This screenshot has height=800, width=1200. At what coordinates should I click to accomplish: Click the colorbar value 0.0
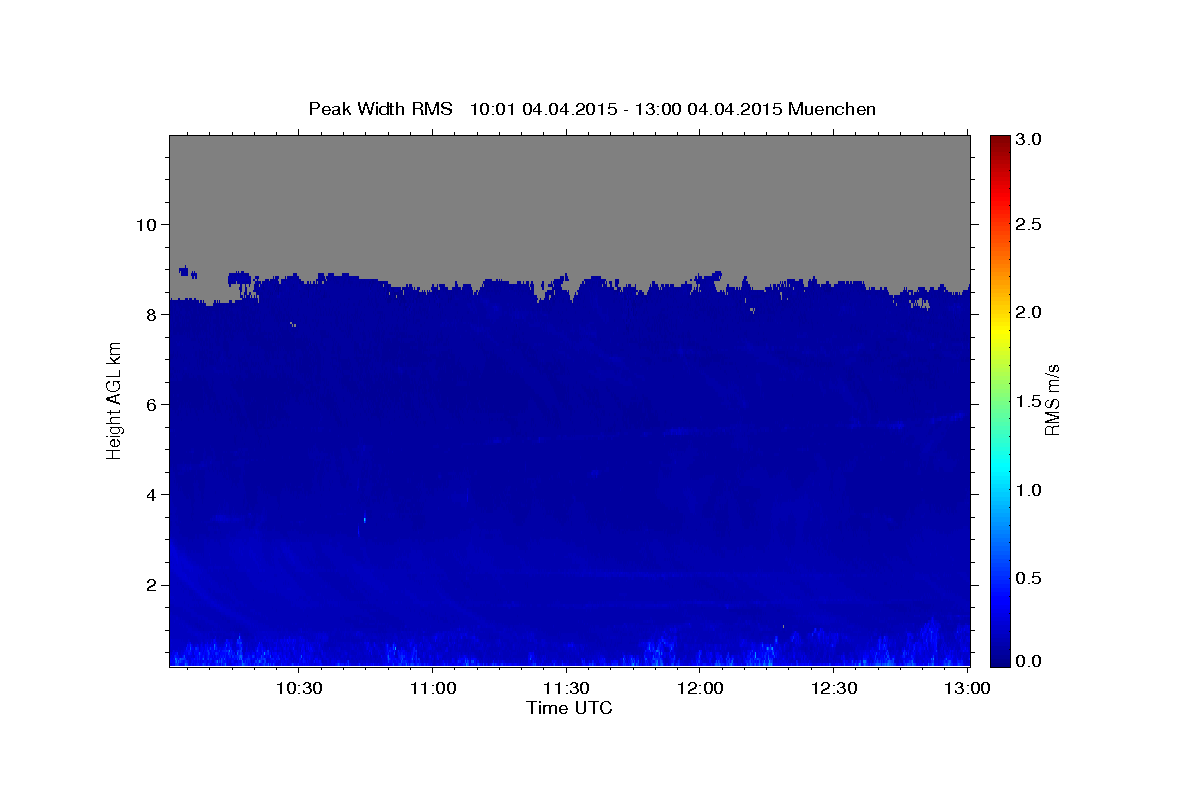click(x=1030, y=661)
